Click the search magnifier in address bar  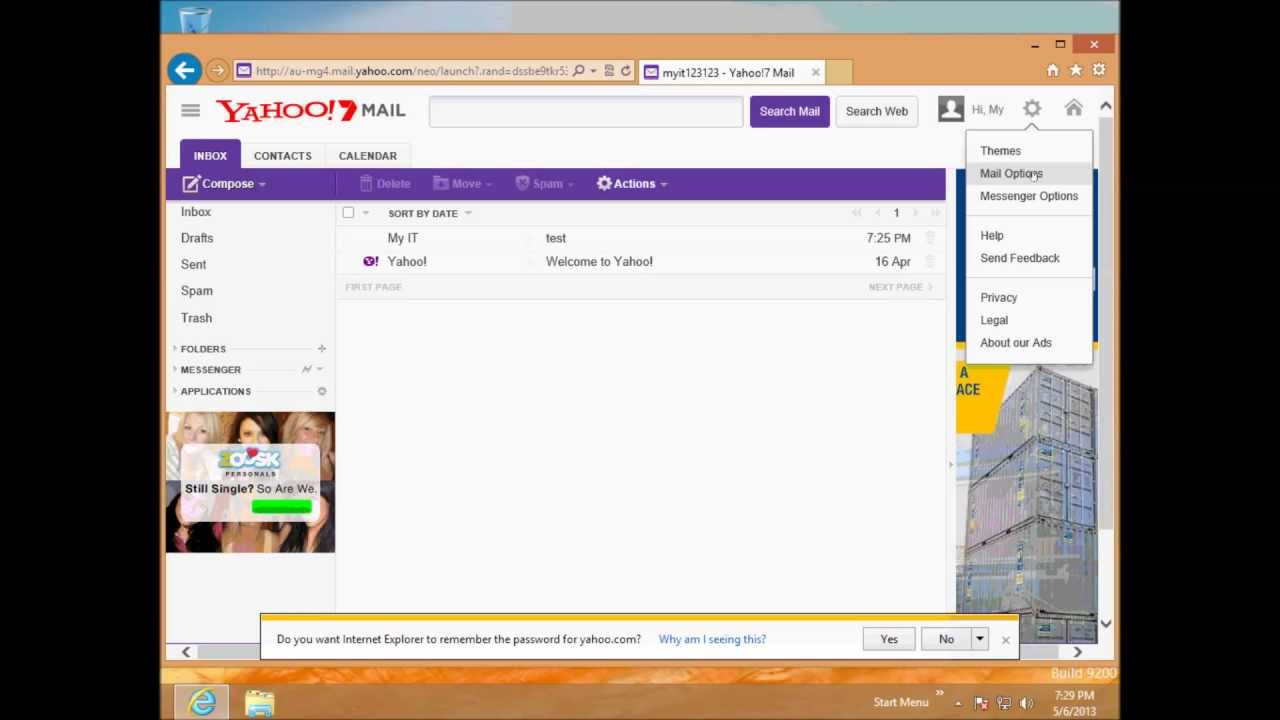point(578,71)
